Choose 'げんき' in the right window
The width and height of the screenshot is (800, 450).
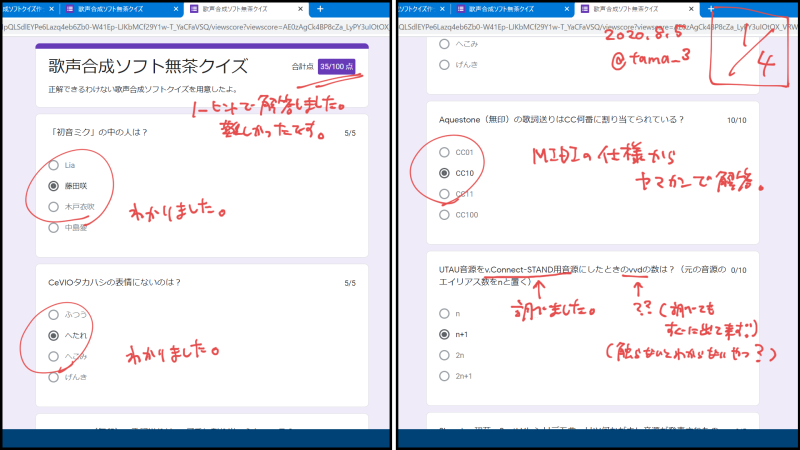(444, 65)
